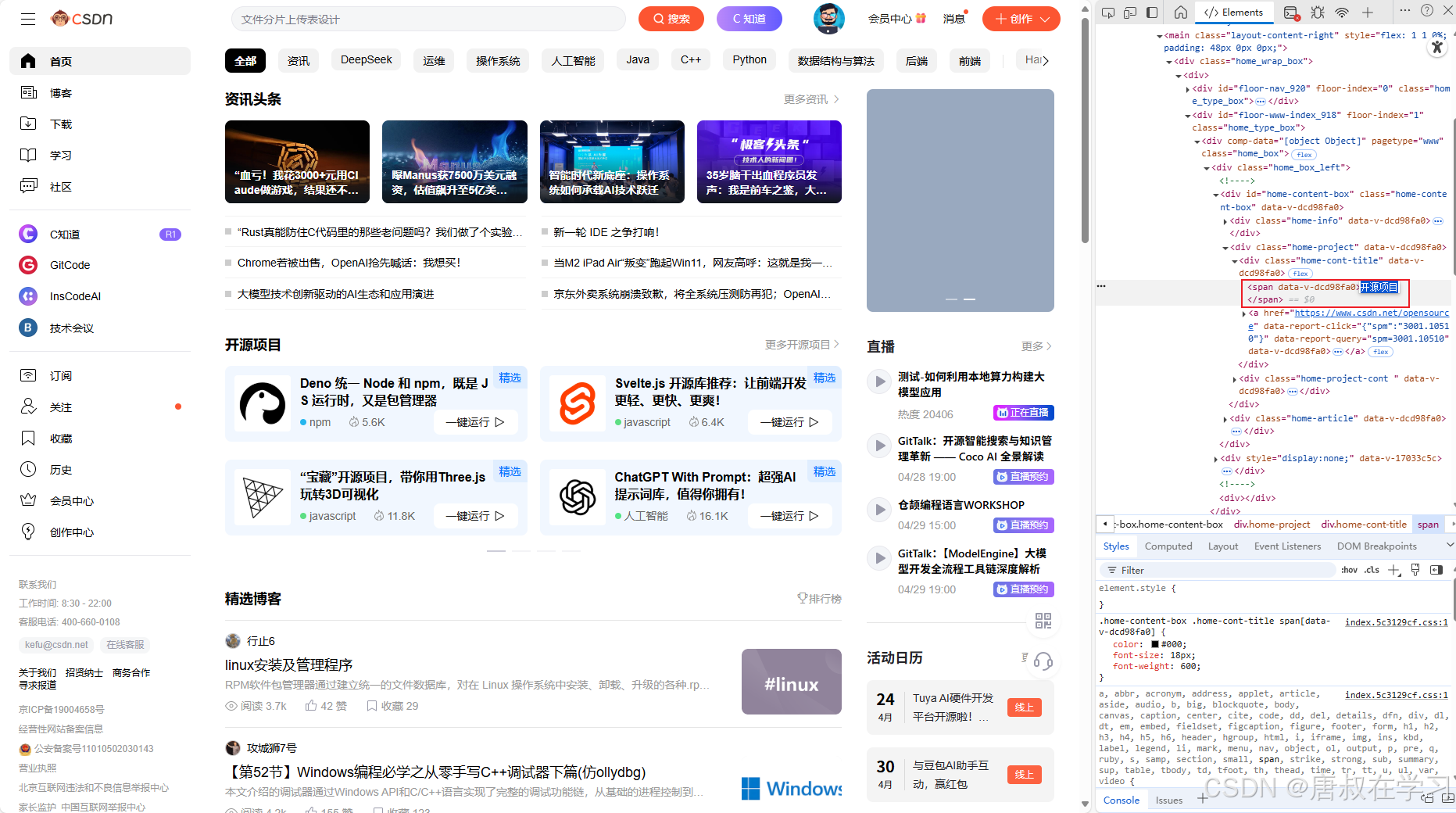Activate the DevTools inspect element picker icon
Image resolution: width=1456 pixels, height=813 pixels.
click(x=1107, y=12)
